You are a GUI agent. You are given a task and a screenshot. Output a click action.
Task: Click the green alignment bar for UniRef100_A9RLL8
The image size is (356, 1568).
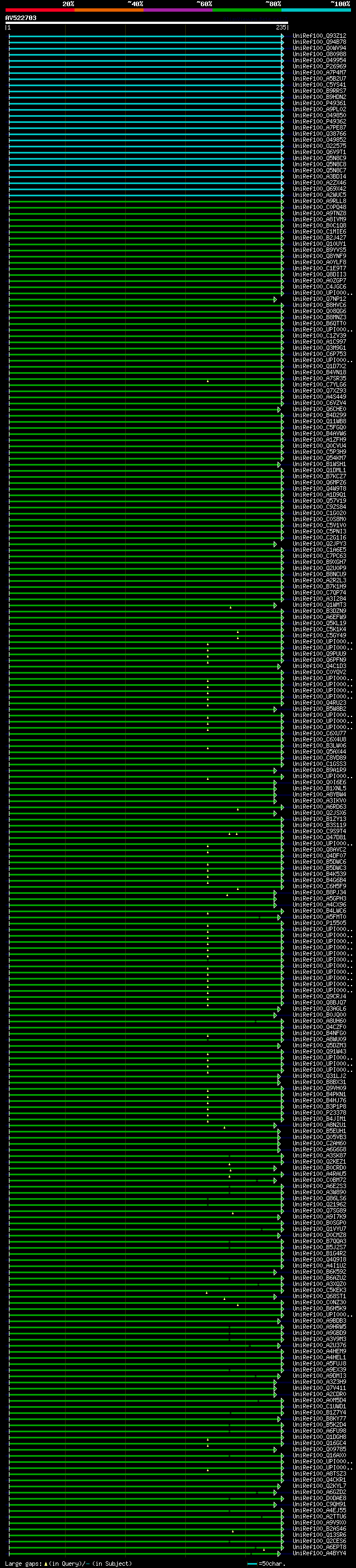(x=146, y=201)
